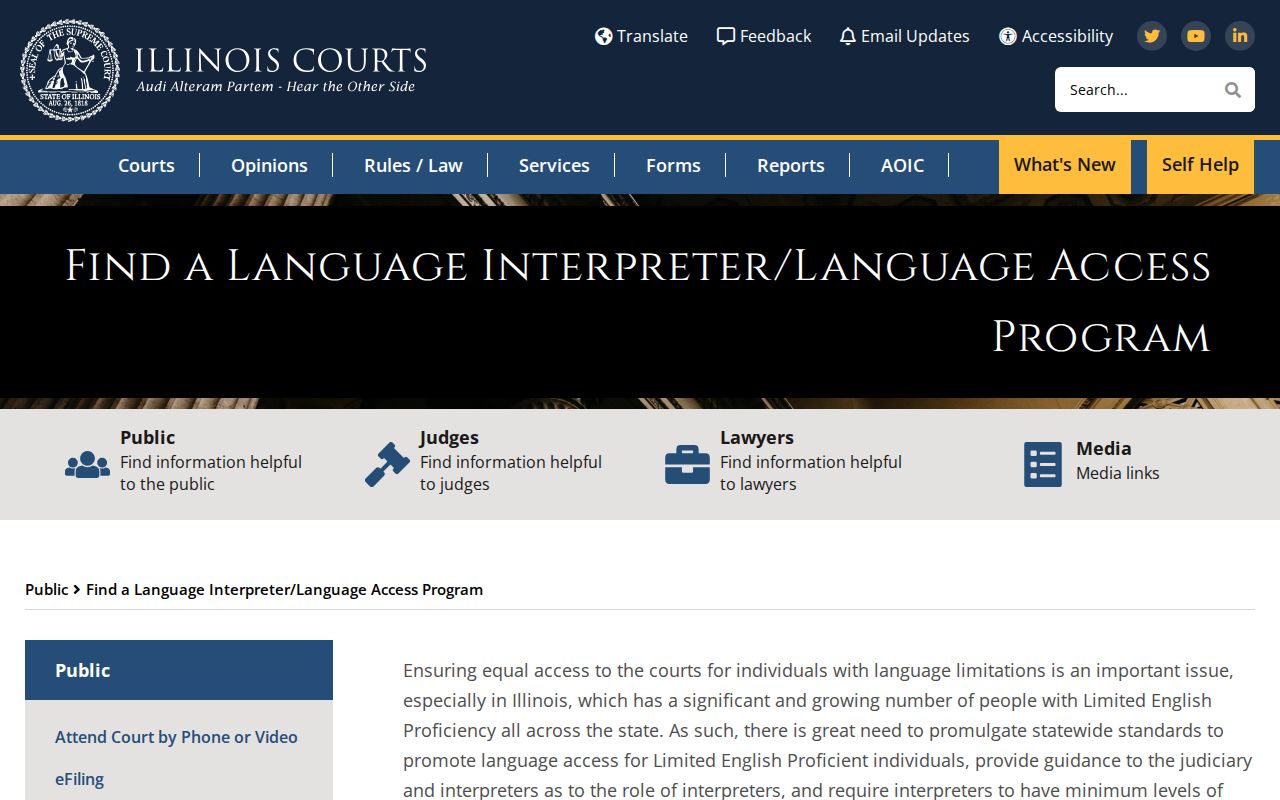Click the Public sidebar header
The image size is (1280, 800).
[179, 670]
